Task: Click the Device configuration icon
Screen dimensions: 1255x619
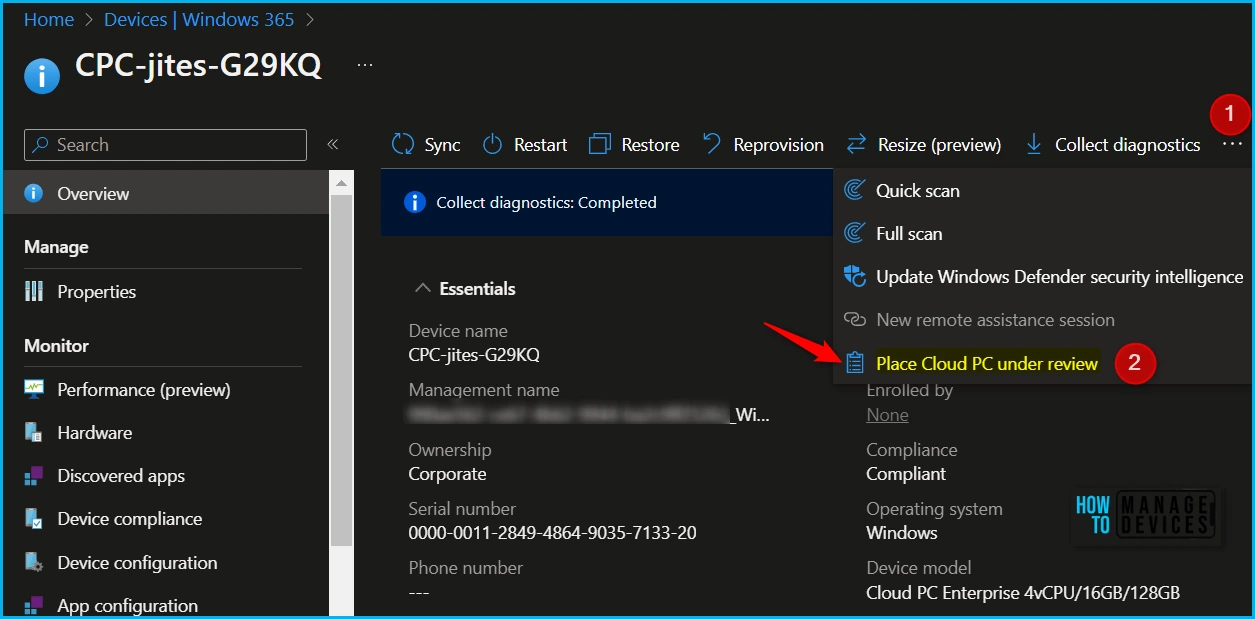Action: point(34,563)
